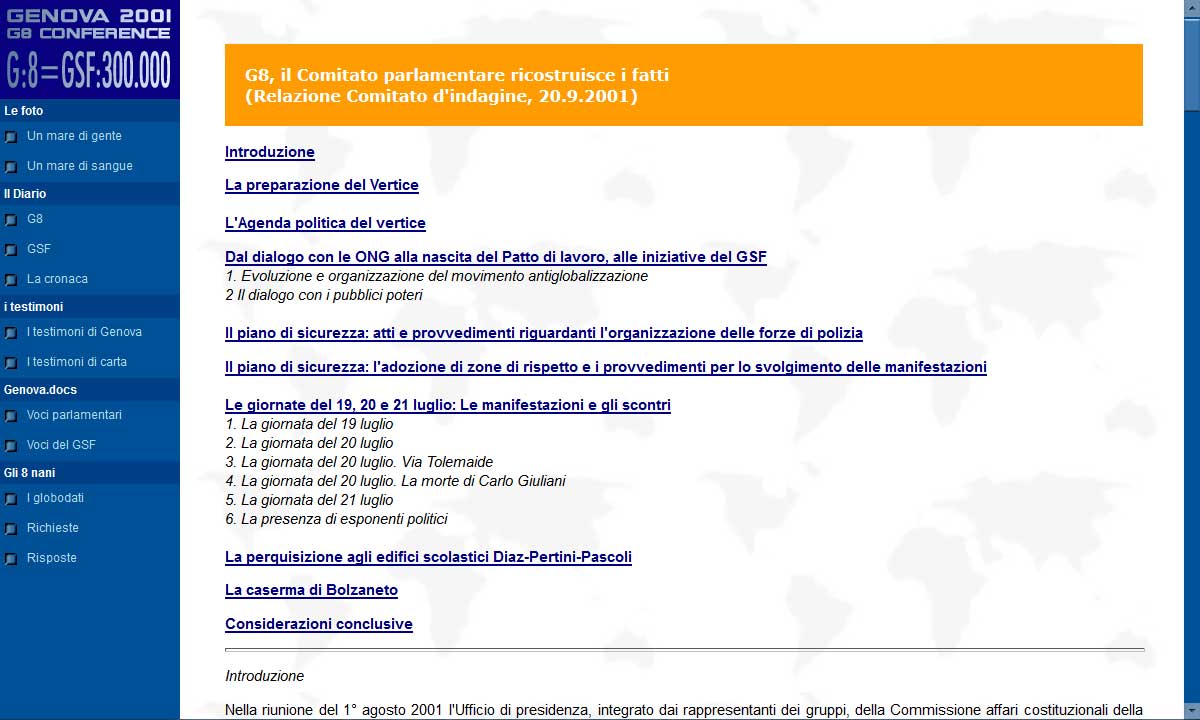Image resolution: width=1200 pixels, height=720 pixels.
Task: Click bullet icon beside Voci parlamentari
Action: pyautogui.click(x=11, y=416)
